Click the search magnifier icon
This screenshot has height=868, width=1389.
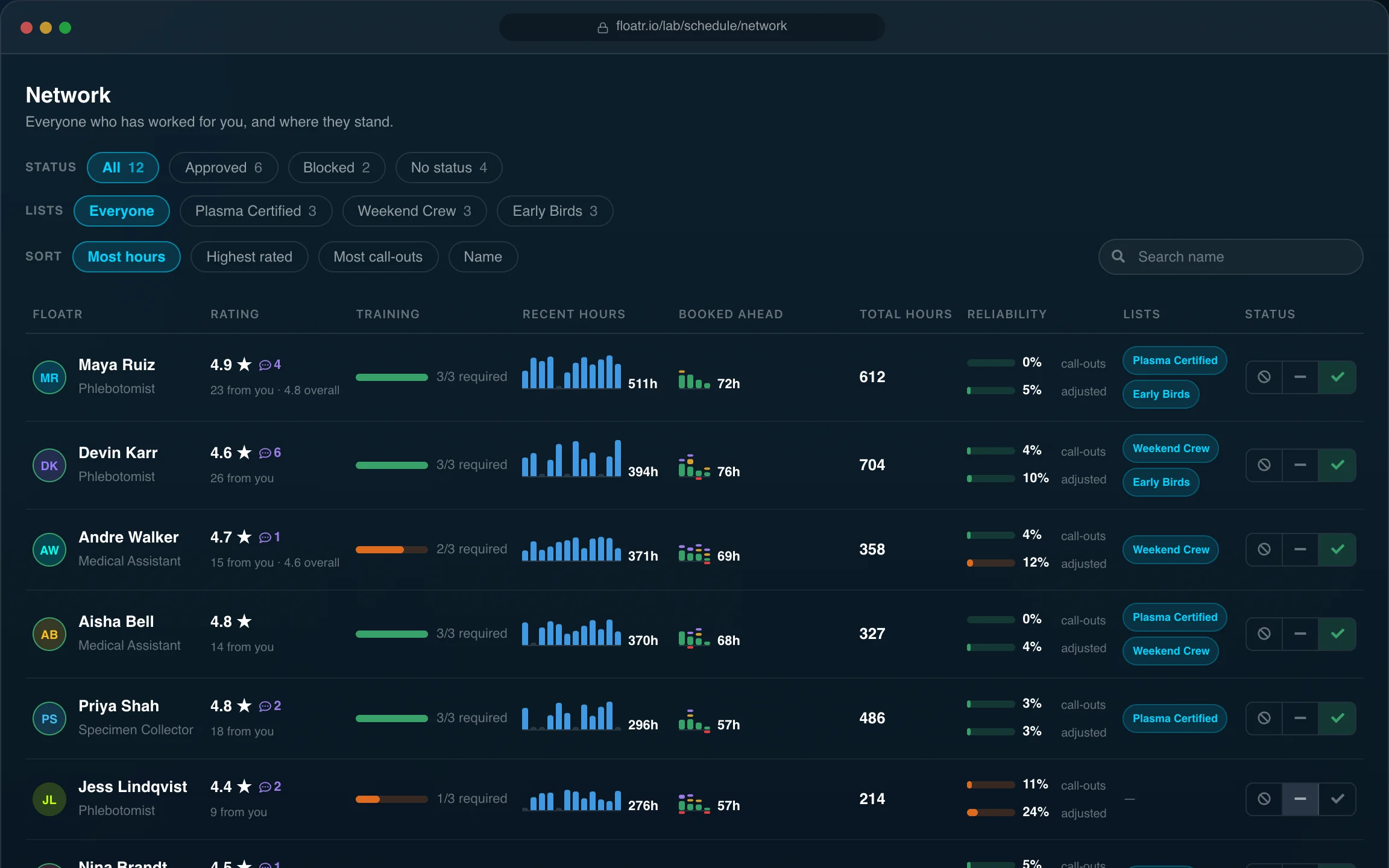tap(1118, 256)
